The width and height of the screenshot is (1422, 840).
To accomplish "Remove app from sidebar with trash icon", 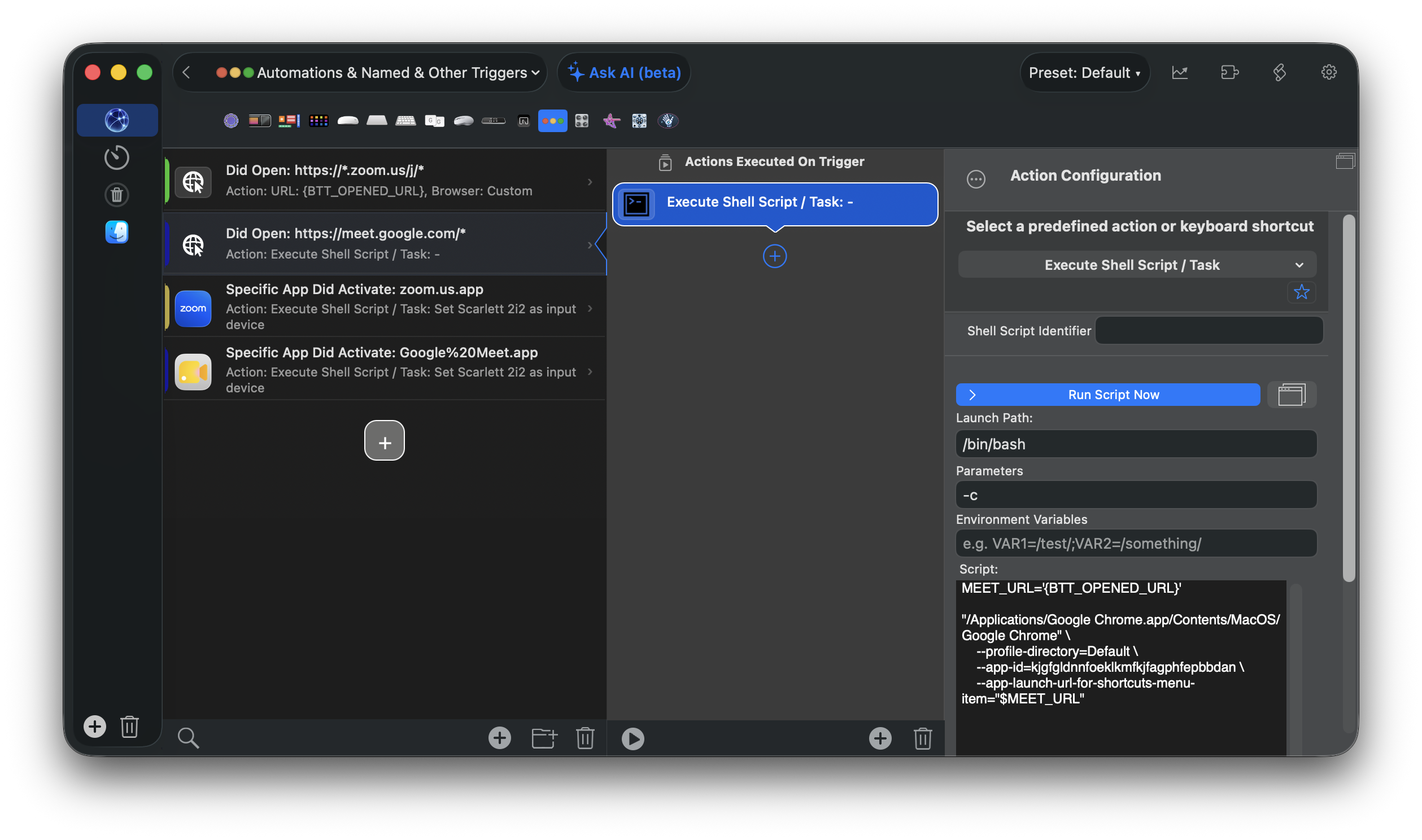I will [x=129, y=726].
